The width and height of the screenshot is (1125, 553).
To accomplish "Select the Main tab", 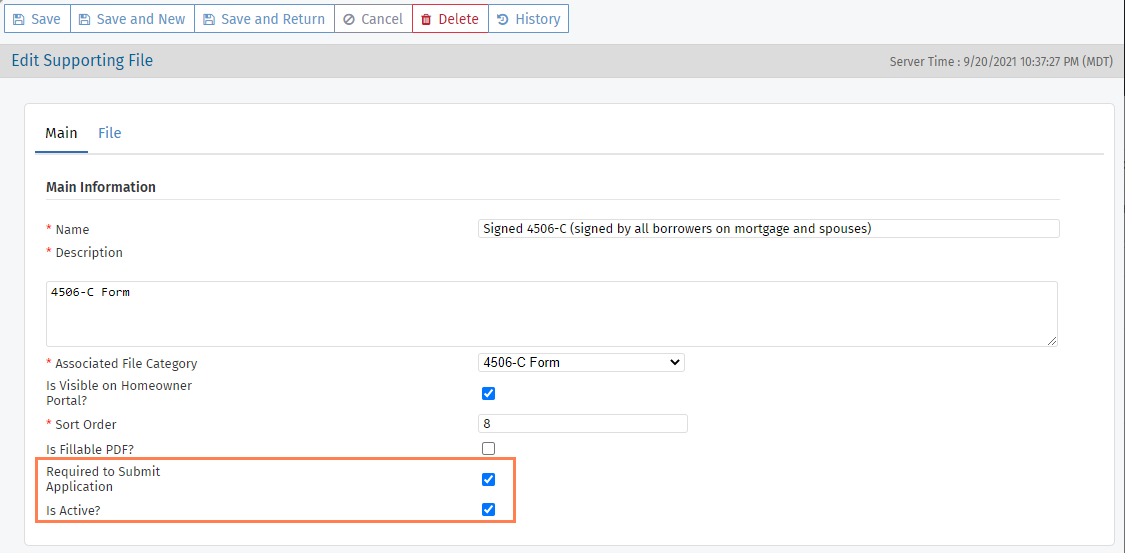I will coord(61,133).
